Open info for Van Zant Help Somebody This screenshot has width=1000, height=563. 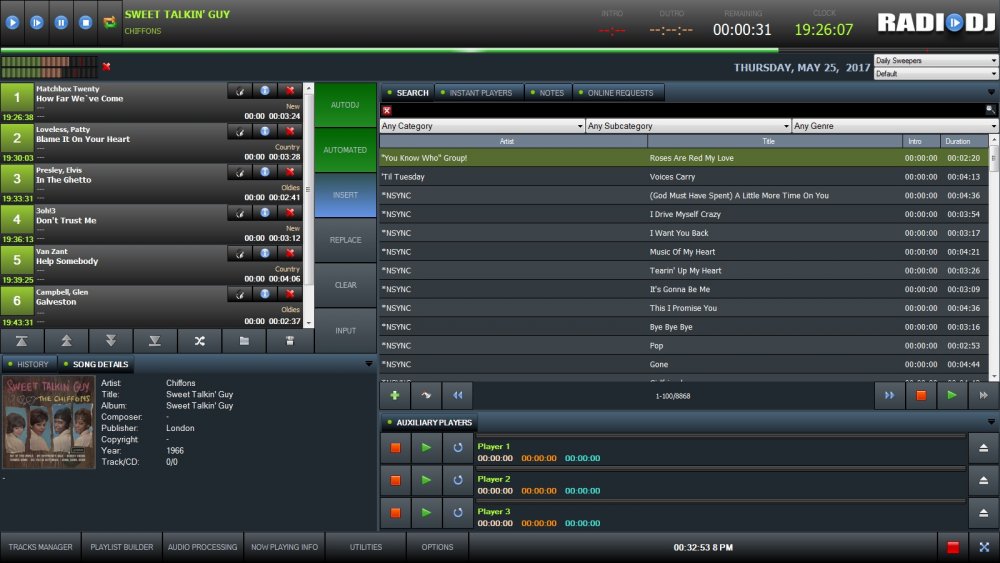(265, 253)
